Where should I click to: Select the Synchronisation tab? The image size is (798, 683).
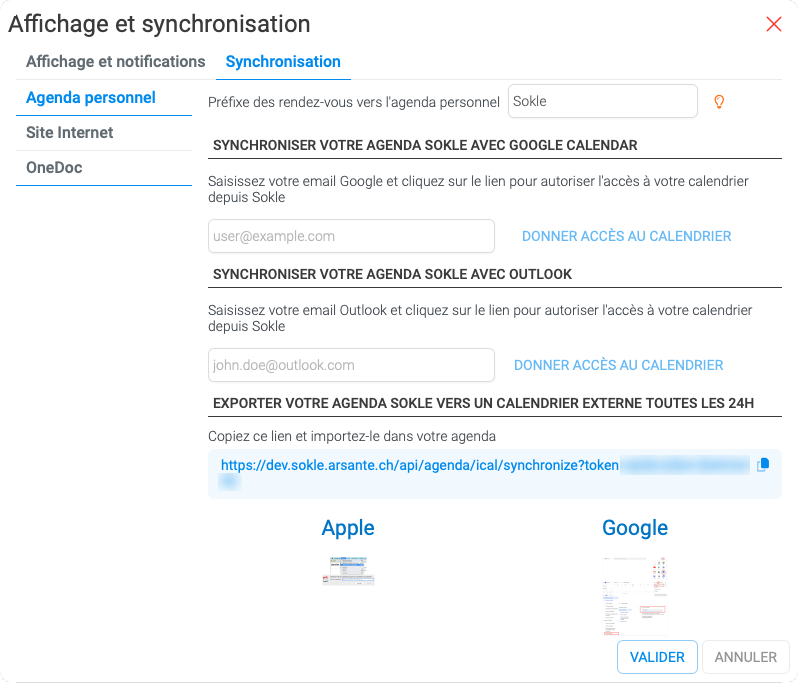(283, 62)
